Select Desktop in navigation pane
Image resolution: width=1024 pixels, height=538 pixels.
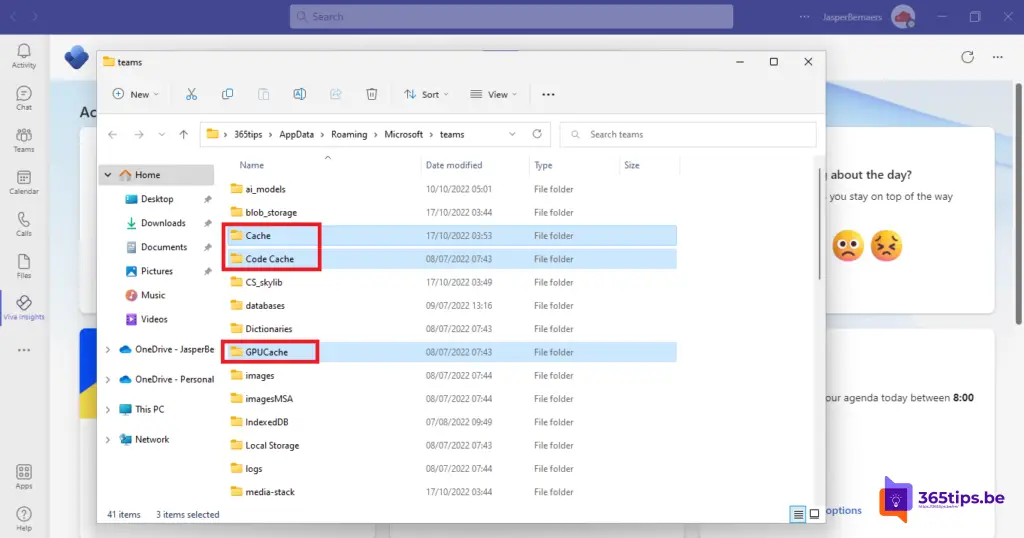click(x=157, y=199)
